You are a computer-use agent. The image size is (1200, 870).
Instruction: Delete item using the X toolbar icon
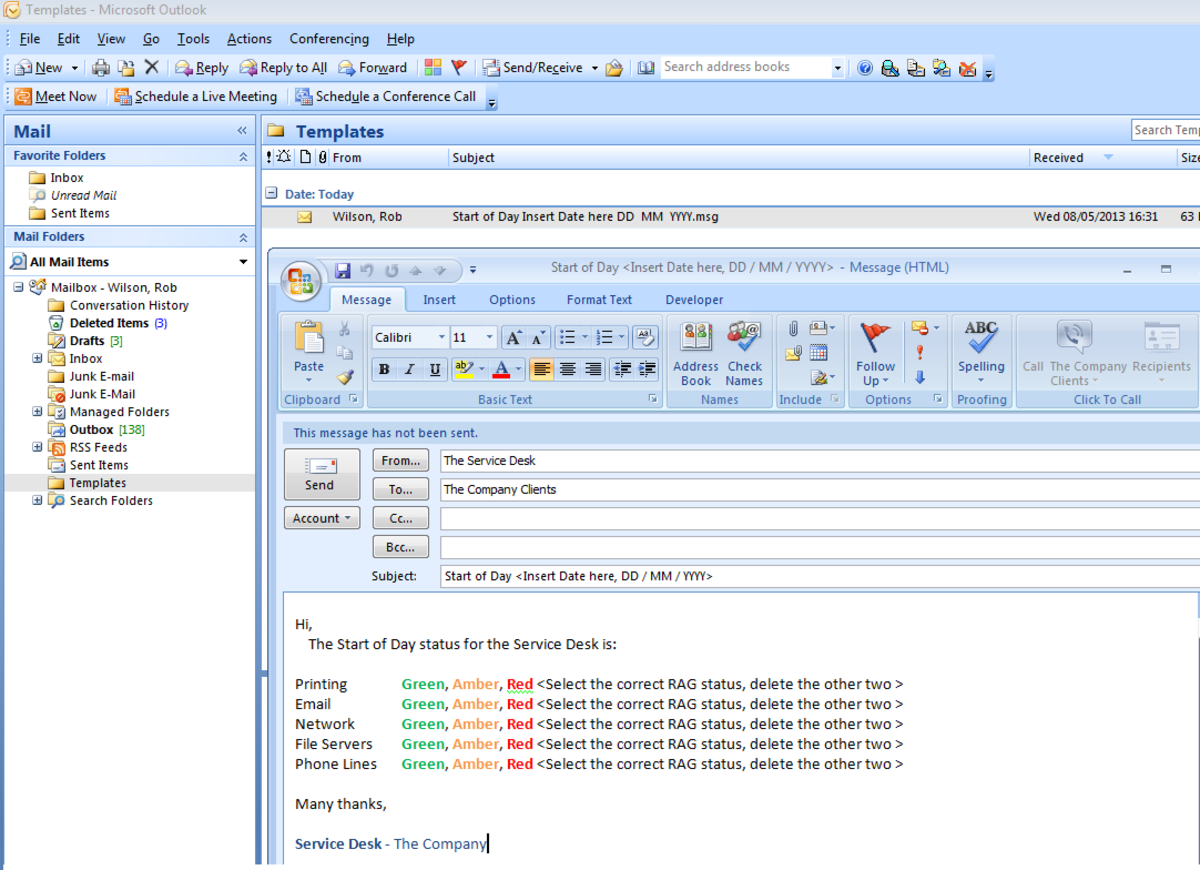(x=151, y=67)
